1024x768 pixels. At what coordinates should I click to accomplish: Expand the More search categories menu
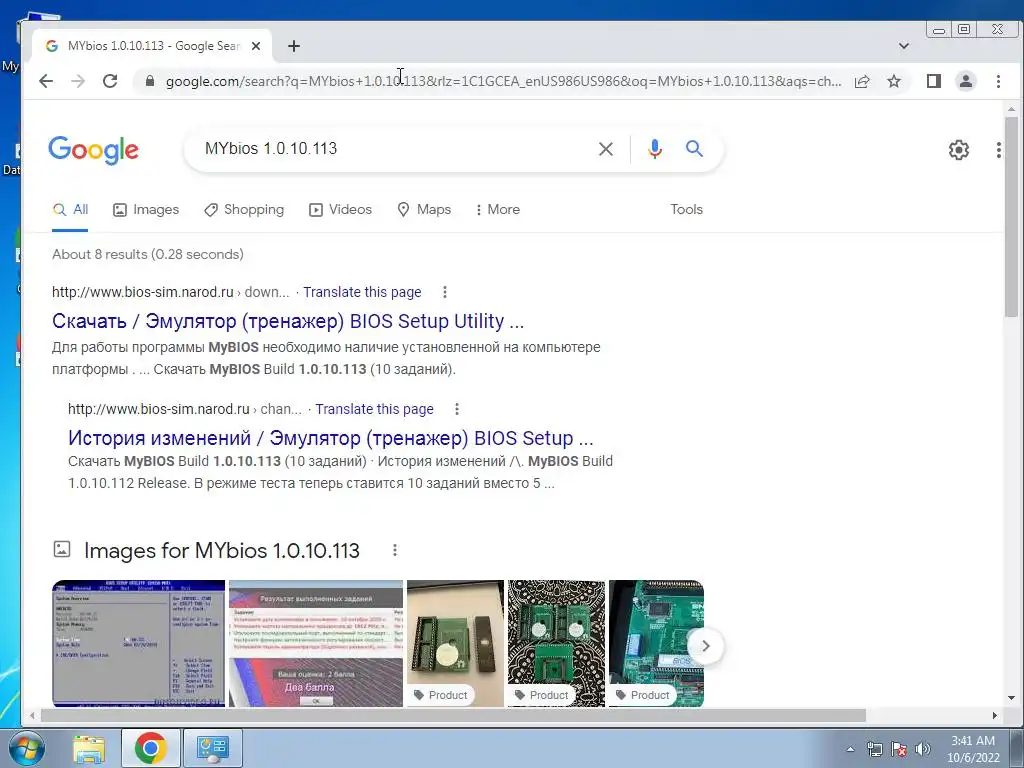click(498, 210)
